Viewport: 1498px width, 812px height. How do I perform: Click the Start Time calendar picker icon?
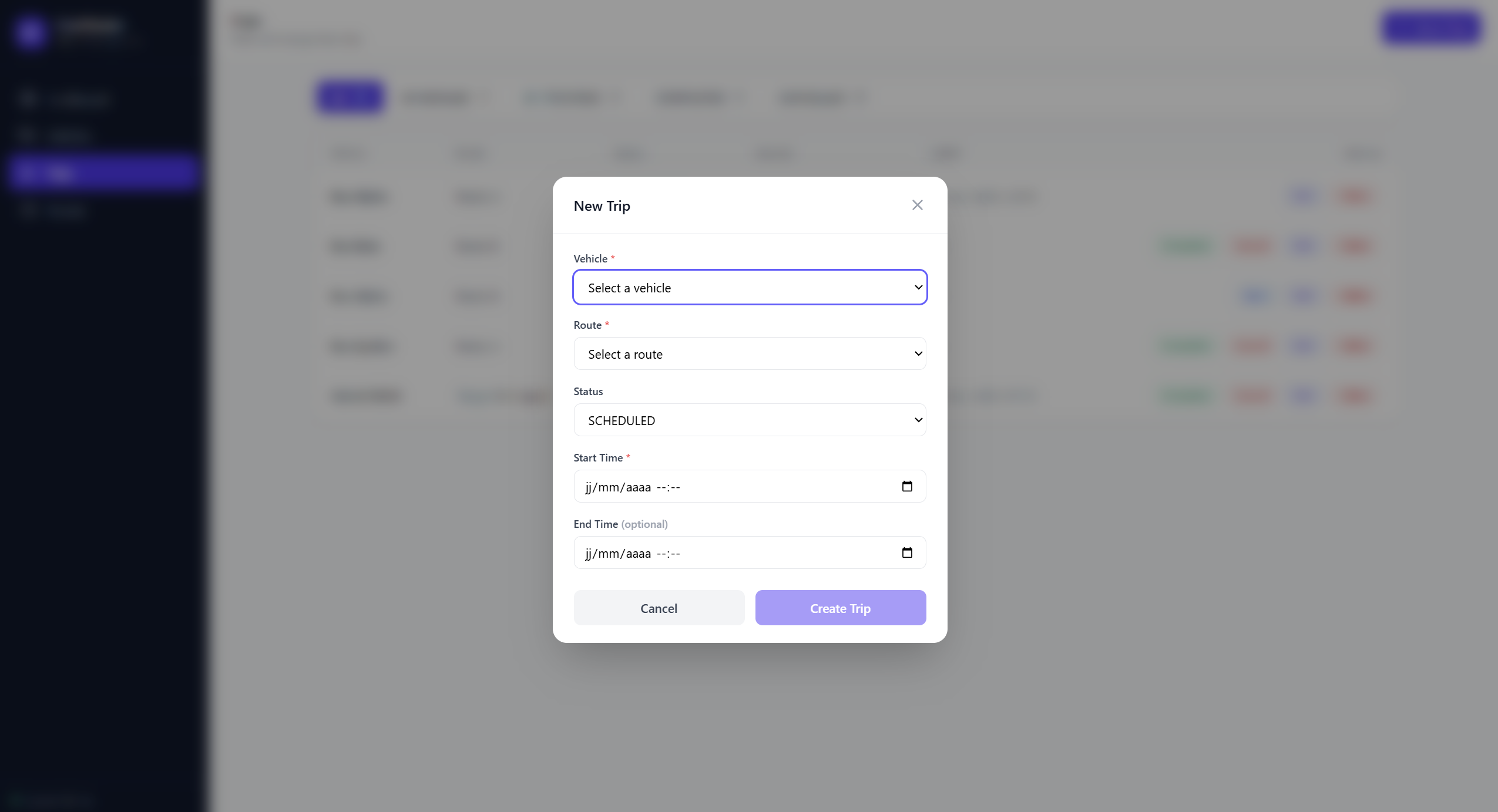click(906, 486)
